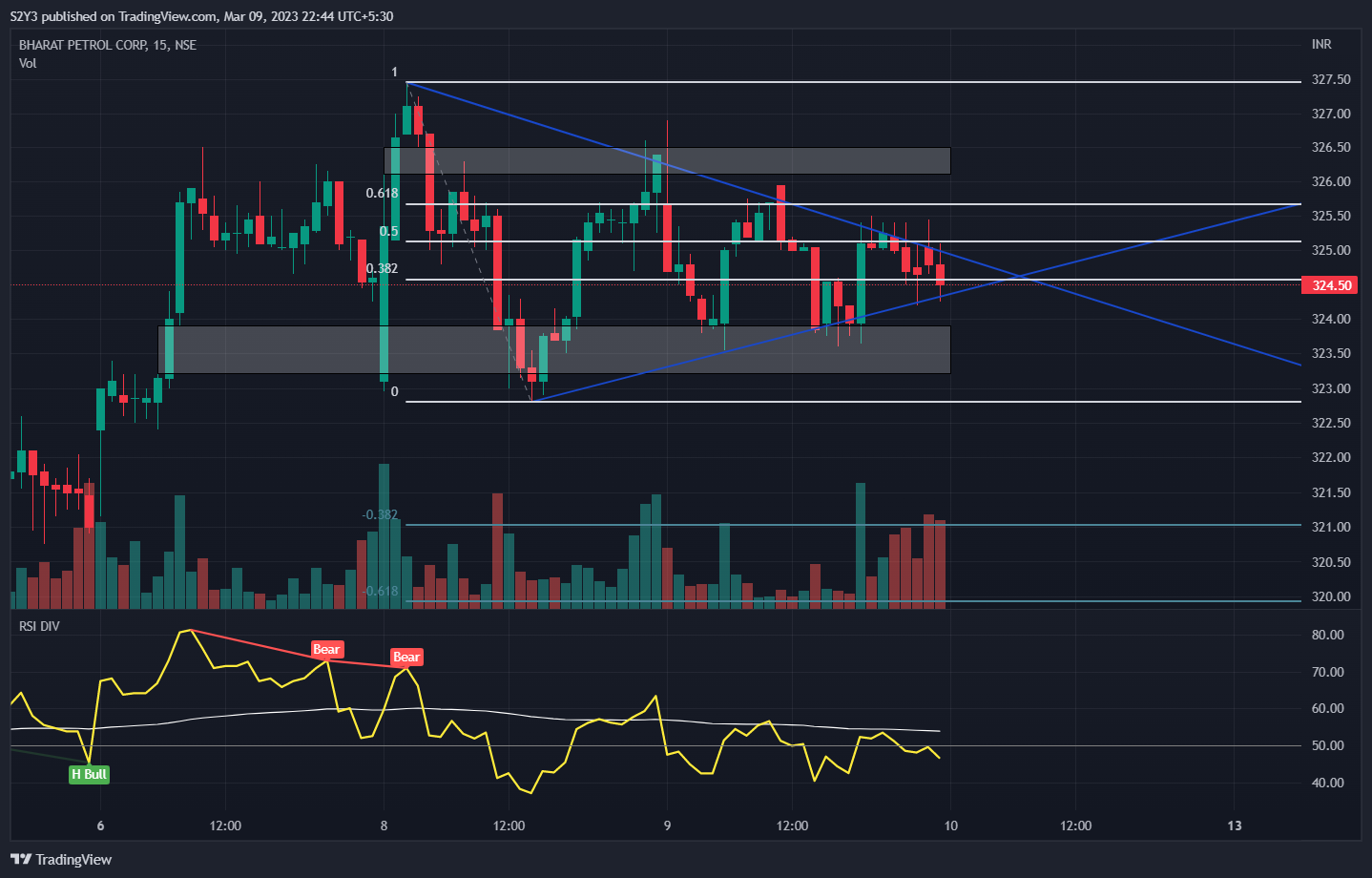Click date 6 on the time axis

100,826
